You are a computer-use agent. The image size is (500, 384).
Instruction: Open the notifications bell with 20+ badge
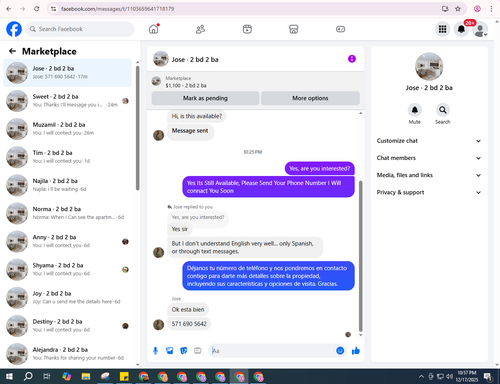coord(461,29)
